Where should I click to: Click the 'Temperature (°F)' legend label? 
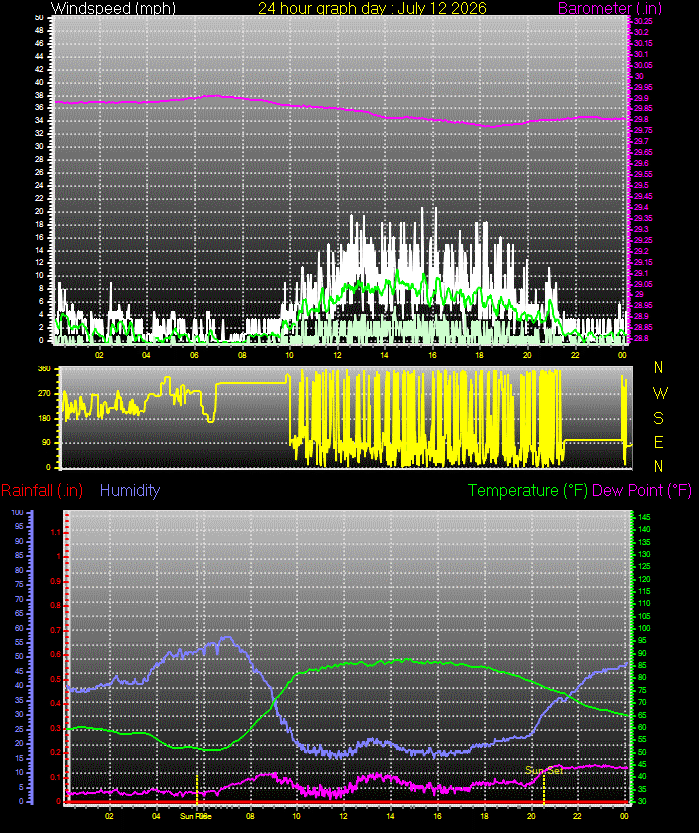[x=528, y=490]
